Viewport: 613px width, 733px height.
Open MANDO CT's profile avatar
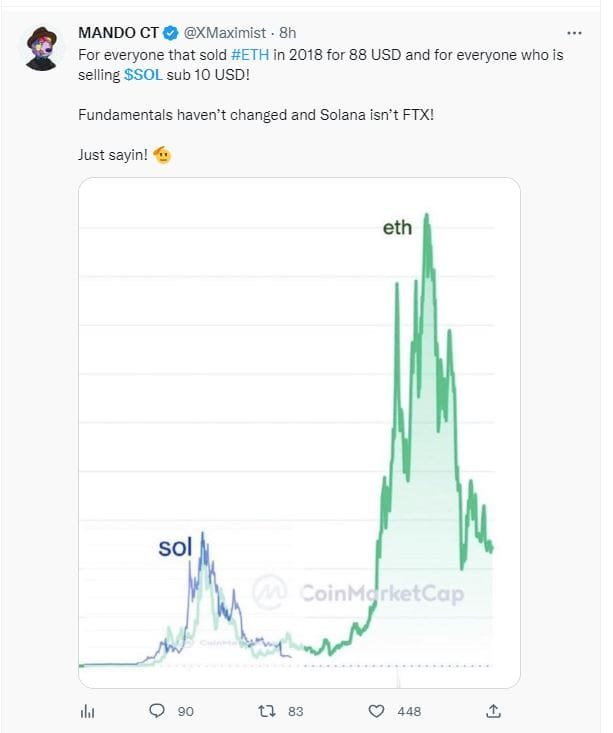pyautogui.click(x=41, y=48)
